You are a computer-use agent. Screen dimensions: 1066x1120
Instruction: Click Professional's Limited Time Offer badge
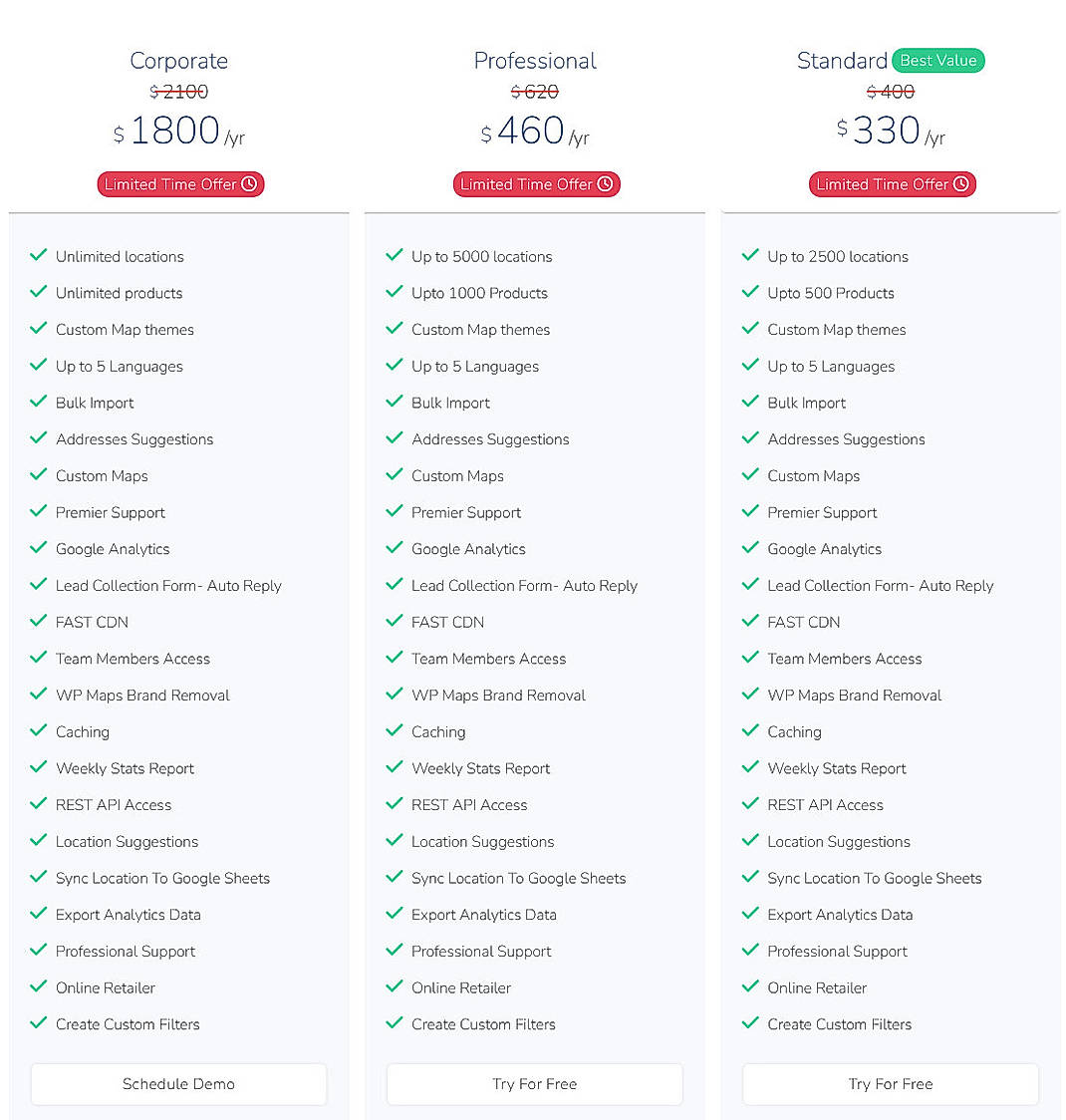pos(536,183)
